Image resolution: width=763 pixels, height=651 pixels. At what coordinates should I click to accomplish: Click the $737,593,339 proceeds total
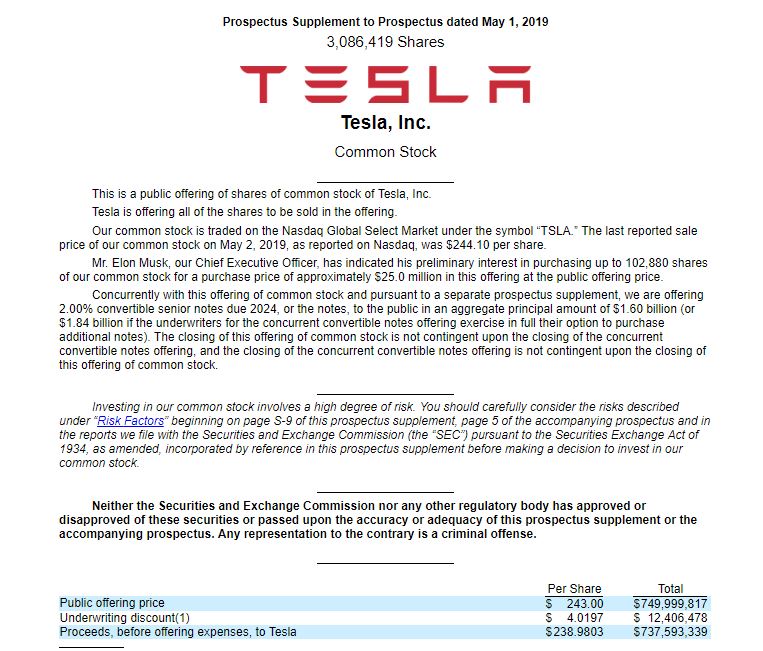click(670, 632)
